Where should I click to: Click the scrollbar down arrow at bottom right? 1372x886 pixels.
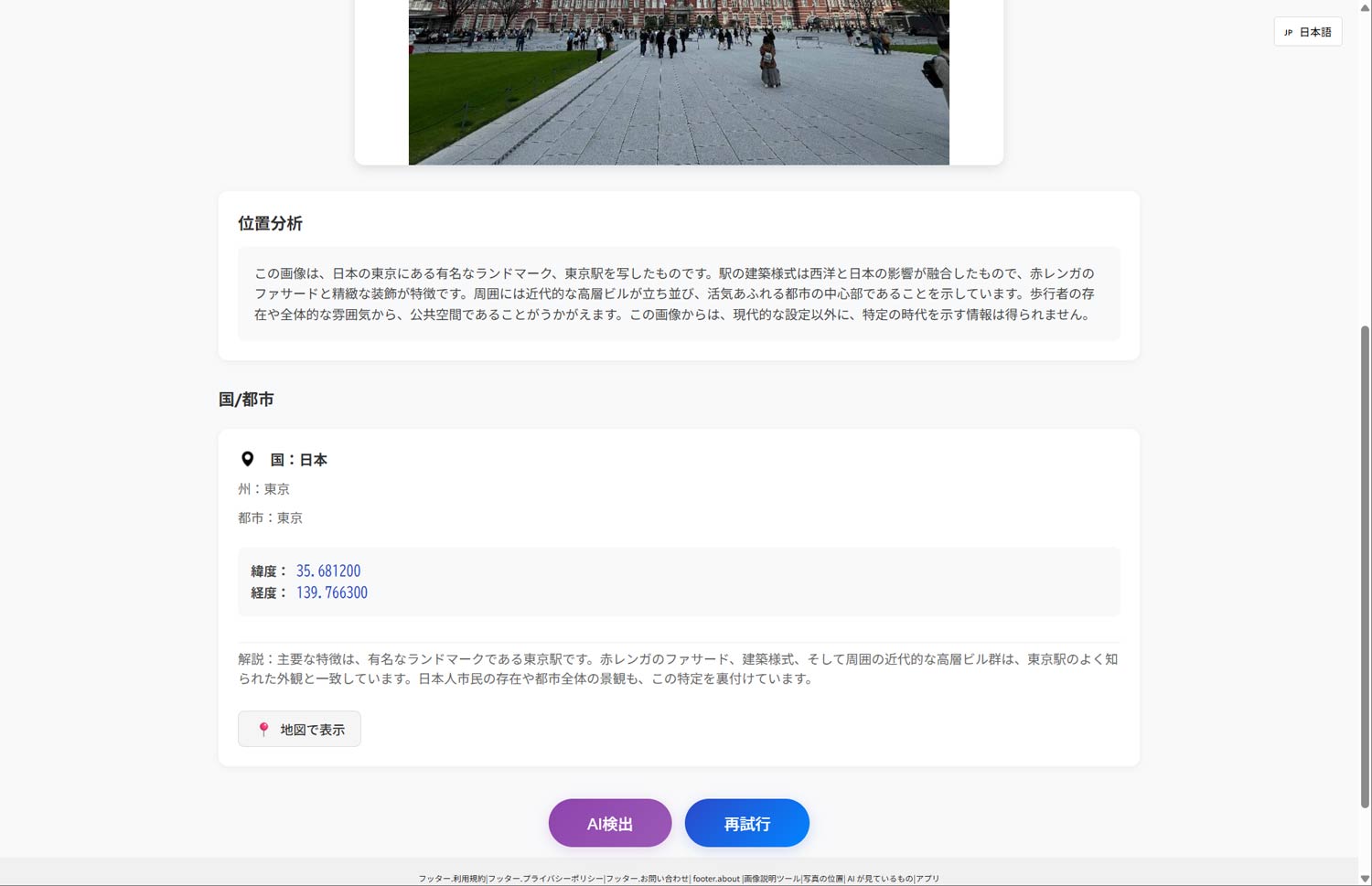1365,879
